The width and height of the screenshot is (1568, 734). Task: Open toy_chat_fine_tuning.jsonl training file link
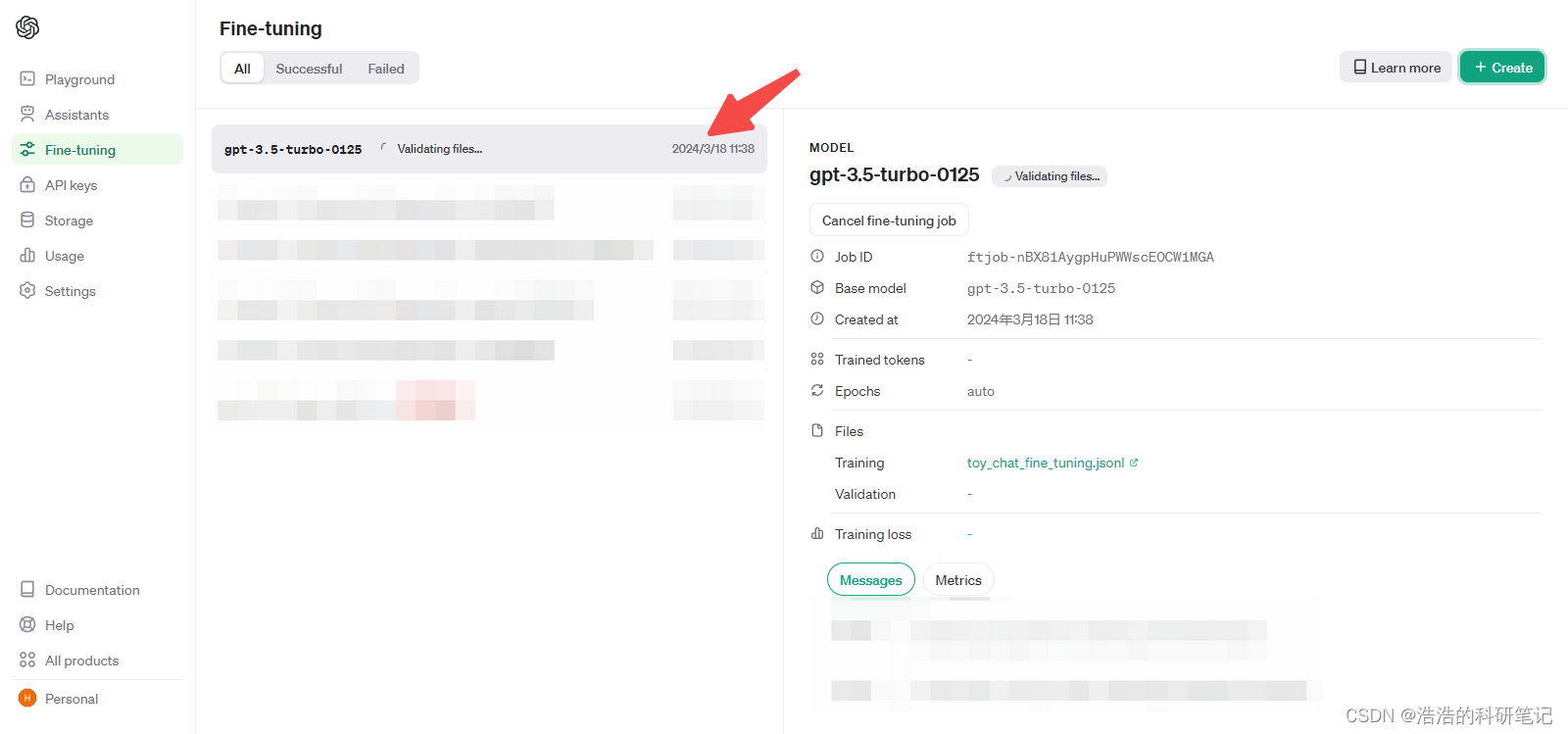1046,463
